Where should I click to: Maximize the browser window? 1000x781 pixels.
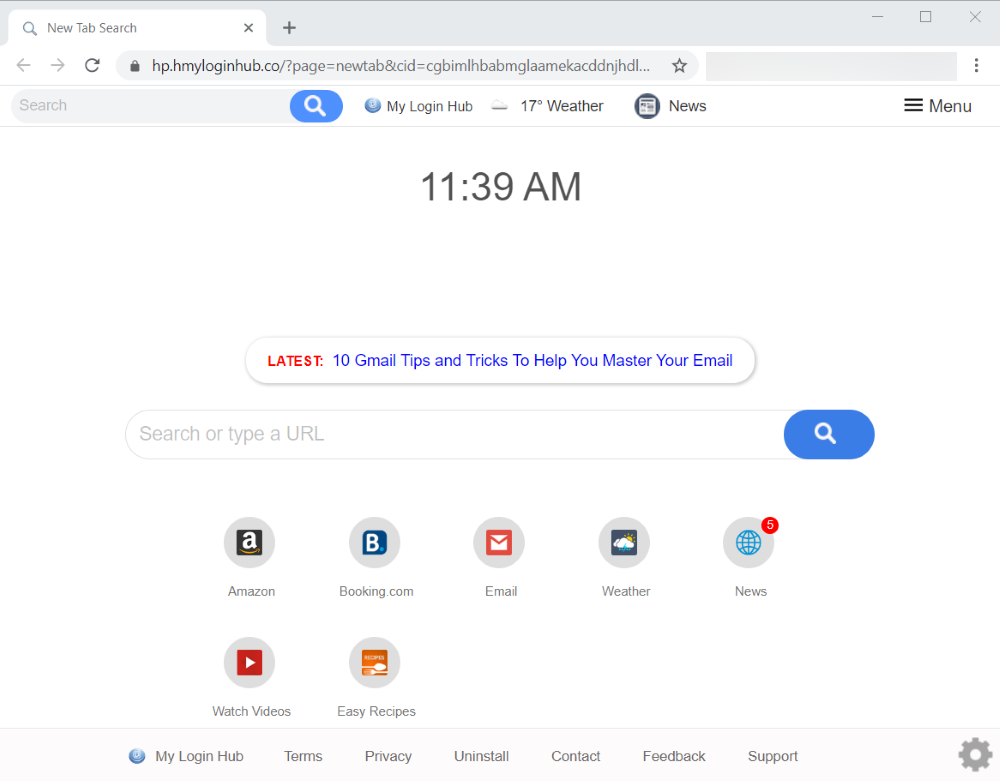click(925, 17)
